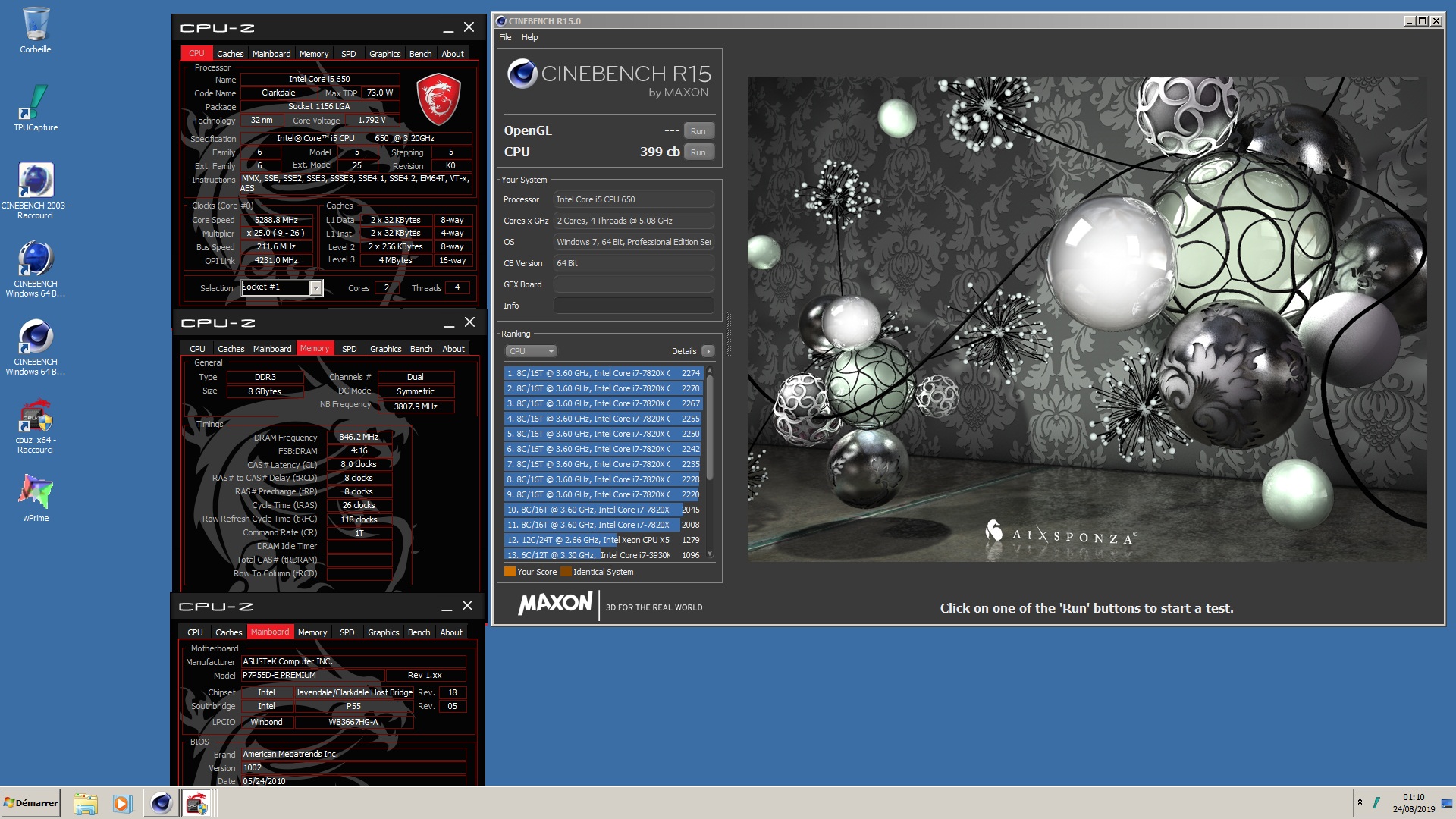Minimize the middle CPU-Z memory window

(449, 323)
